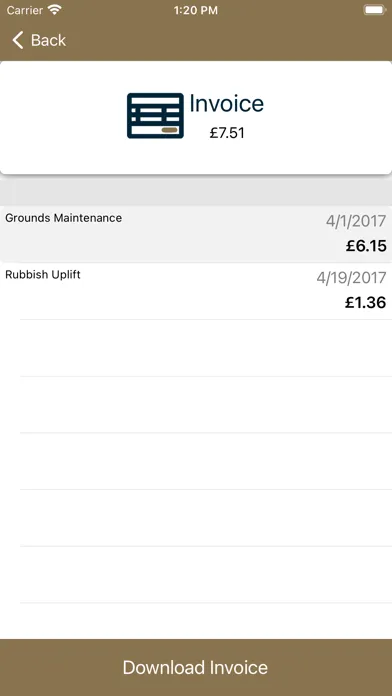
Task: Tap the Carrier label in status bar
Action: 25,10
